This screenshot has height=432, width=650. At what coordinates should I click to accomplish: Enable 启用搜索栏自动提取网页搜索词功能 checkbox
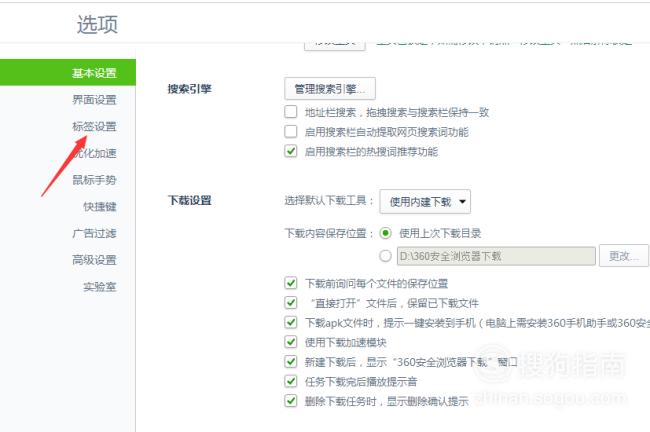coord(291,131)
